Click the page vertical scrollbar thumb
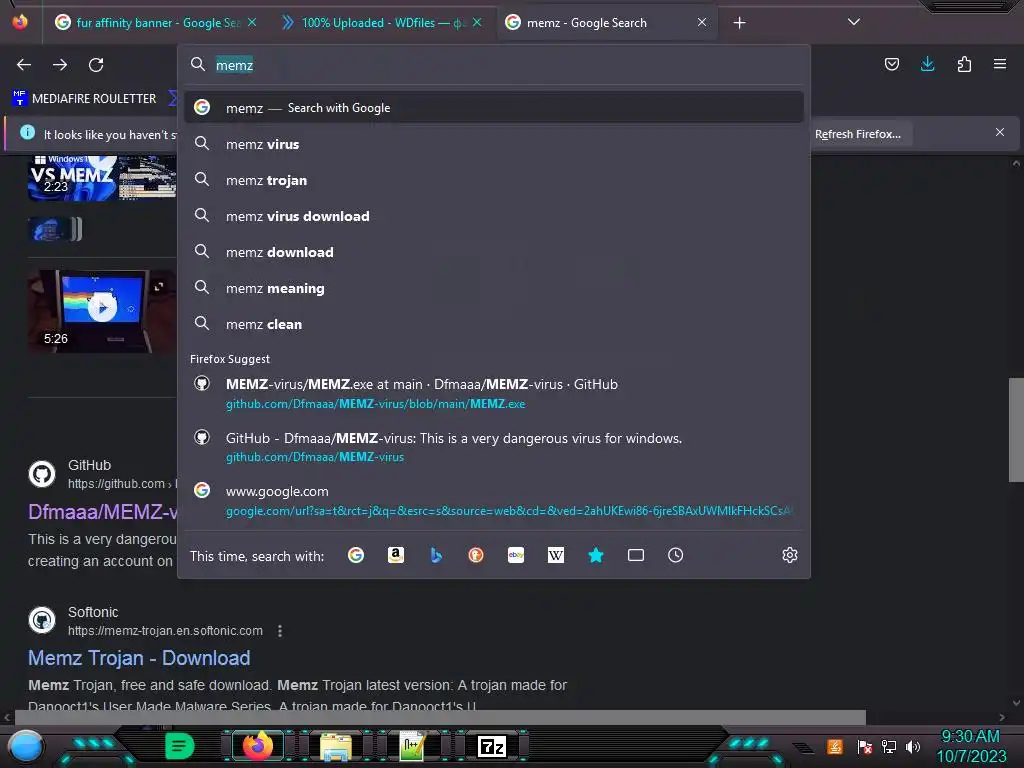Image resolution: width=1024 pixels, height=768 pixels. click(x=1016, y=430)
